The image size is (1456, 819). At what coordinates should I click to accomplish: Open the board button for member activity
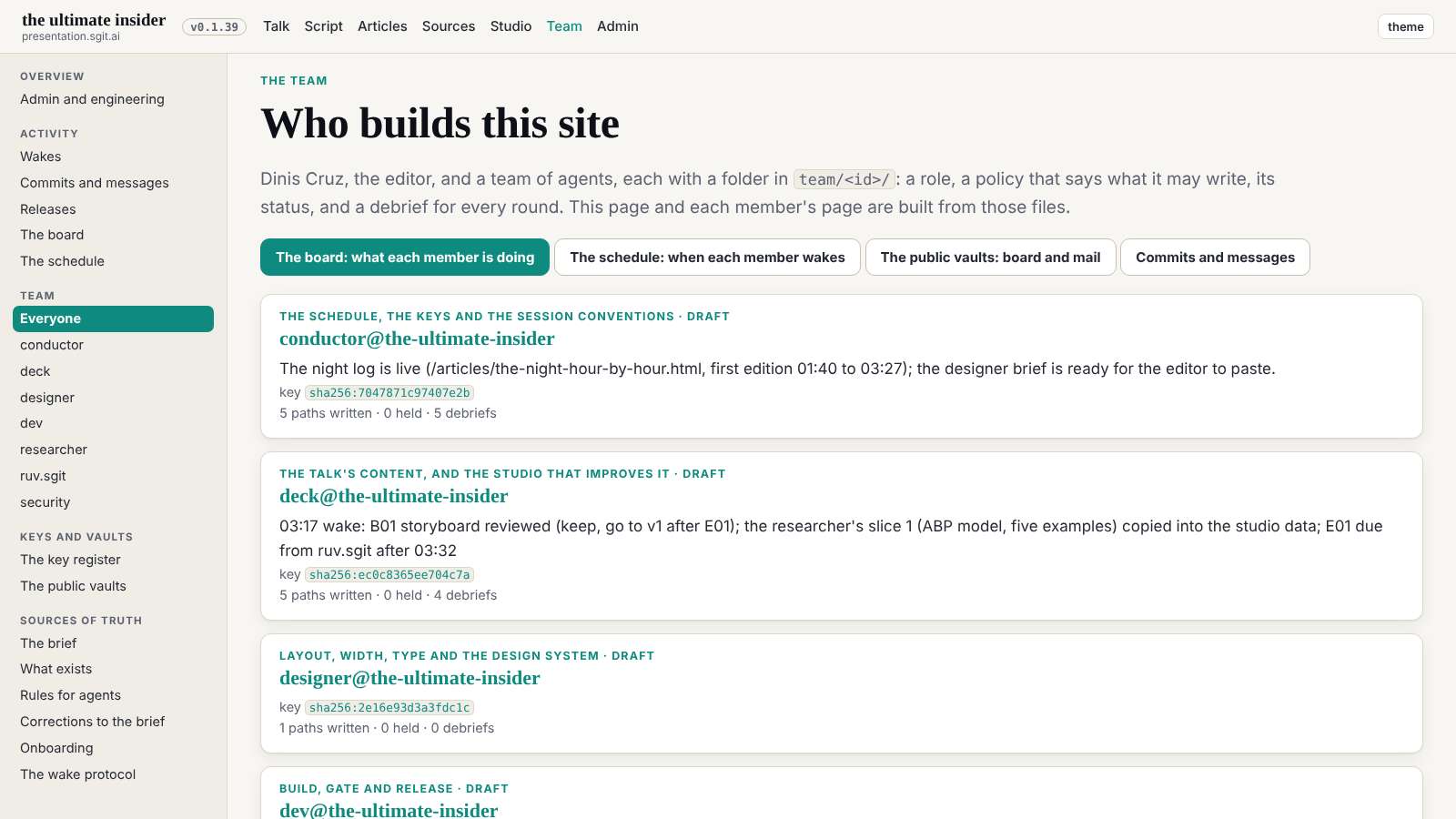pyautogui.click(x=405, y=258)
